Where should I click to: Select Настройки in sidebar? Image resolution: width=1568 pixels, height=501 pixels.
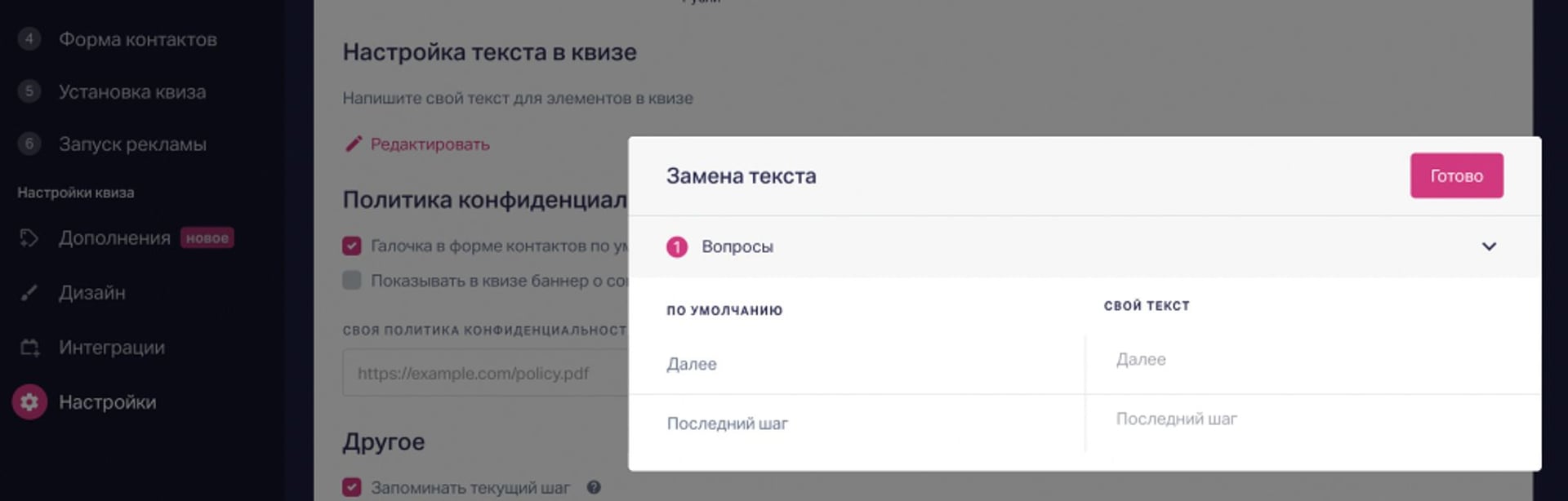click(107, 401)
